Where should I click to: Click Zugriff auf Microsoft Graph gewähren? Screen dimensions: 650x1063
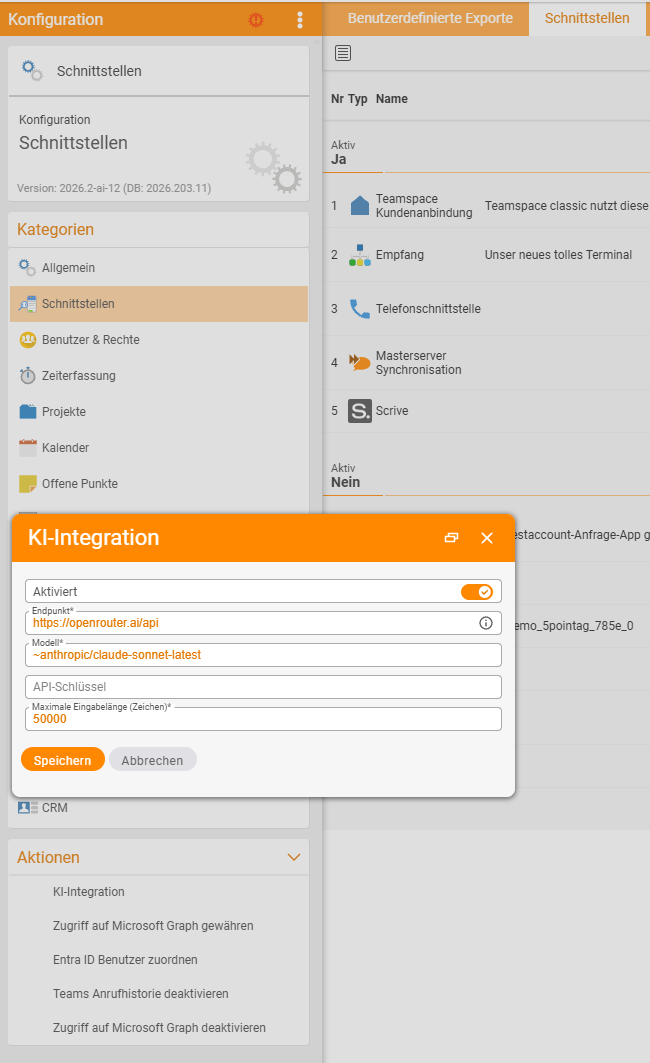(x=153, y=925)
